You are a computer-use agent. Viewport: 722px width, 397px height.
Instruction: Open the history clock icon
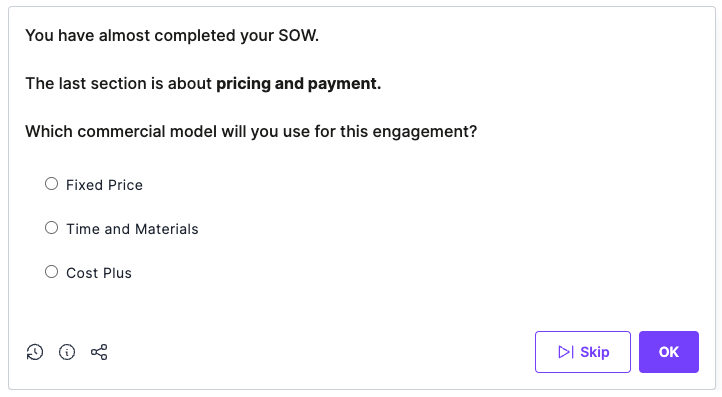point(35,352)
